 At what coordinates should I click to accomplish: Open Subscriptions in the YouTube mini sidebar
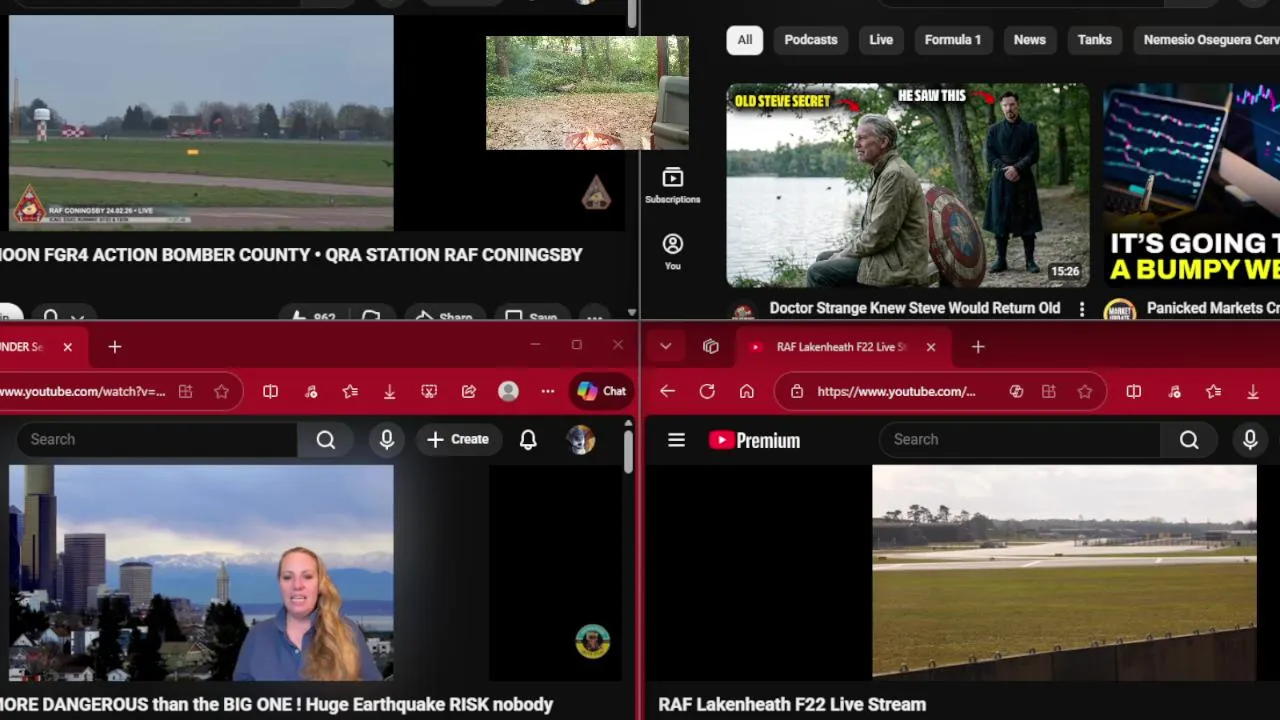(672, 186)
